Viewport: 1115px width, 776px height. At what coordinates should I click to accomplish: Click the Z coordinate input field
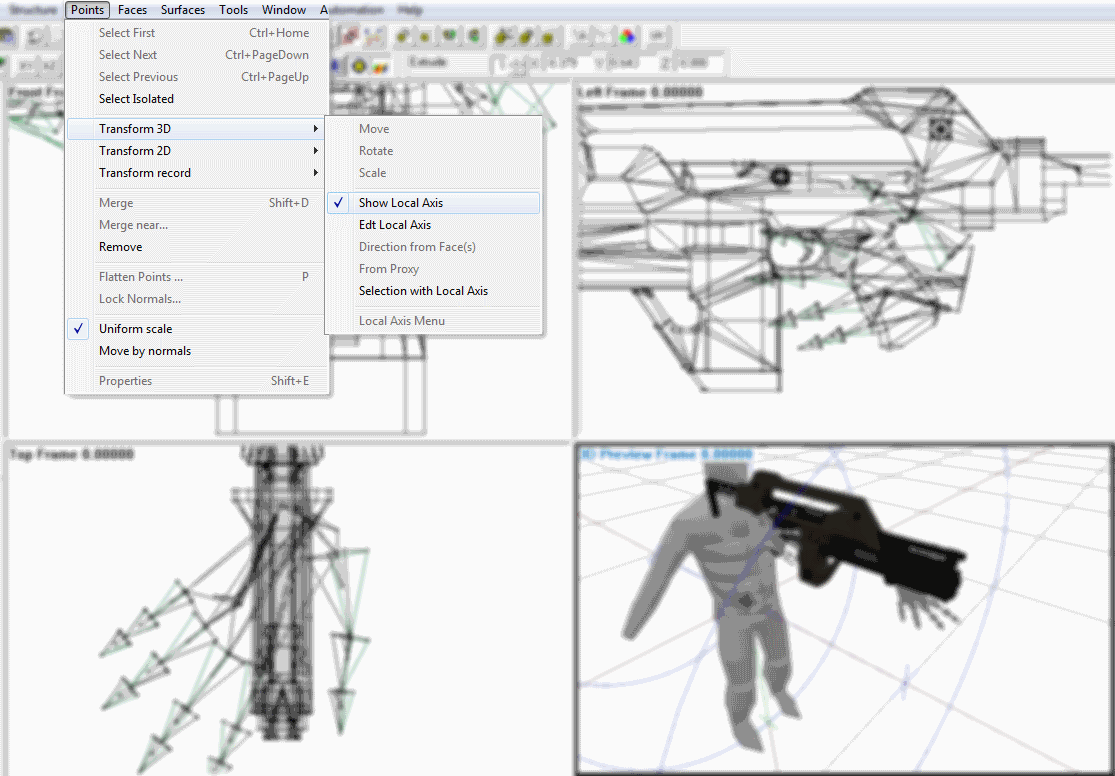pos(700,65)
